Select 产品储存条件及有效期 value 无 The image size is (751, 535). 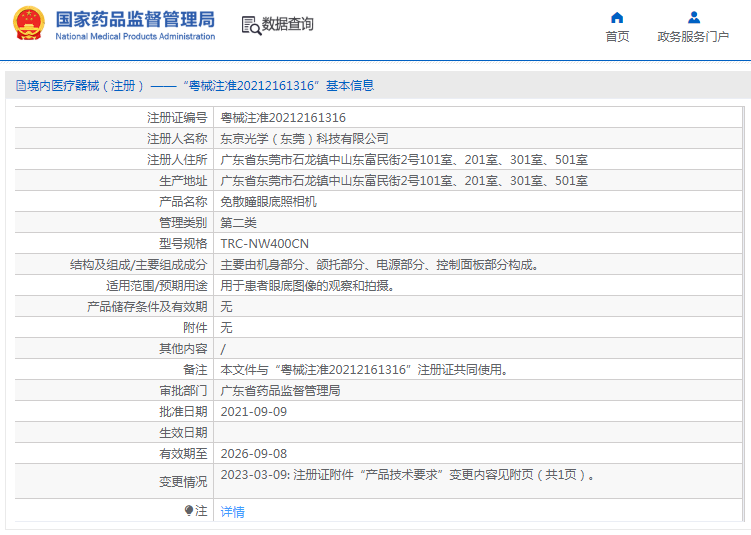point(226,307)
